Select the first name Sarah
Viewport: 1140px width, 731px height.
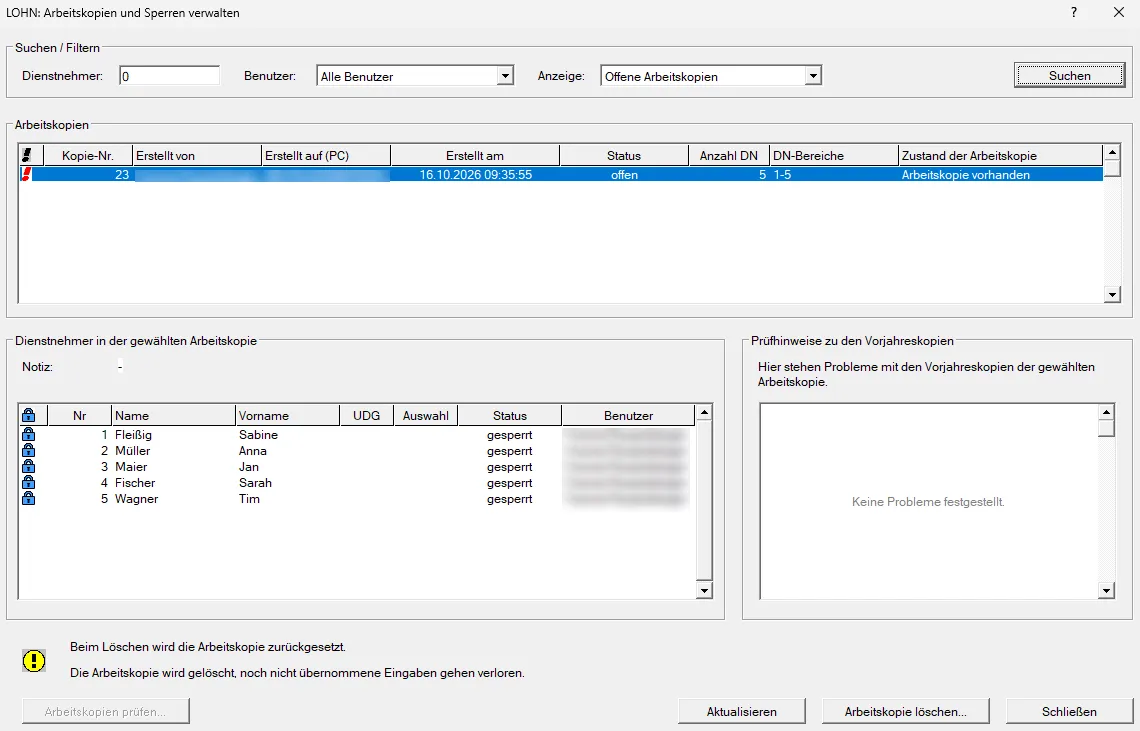[255, 483]
